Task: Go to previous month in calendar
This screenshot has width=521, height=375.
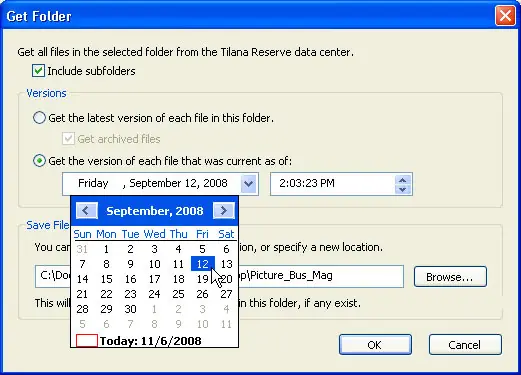Action: click(87, 211)
